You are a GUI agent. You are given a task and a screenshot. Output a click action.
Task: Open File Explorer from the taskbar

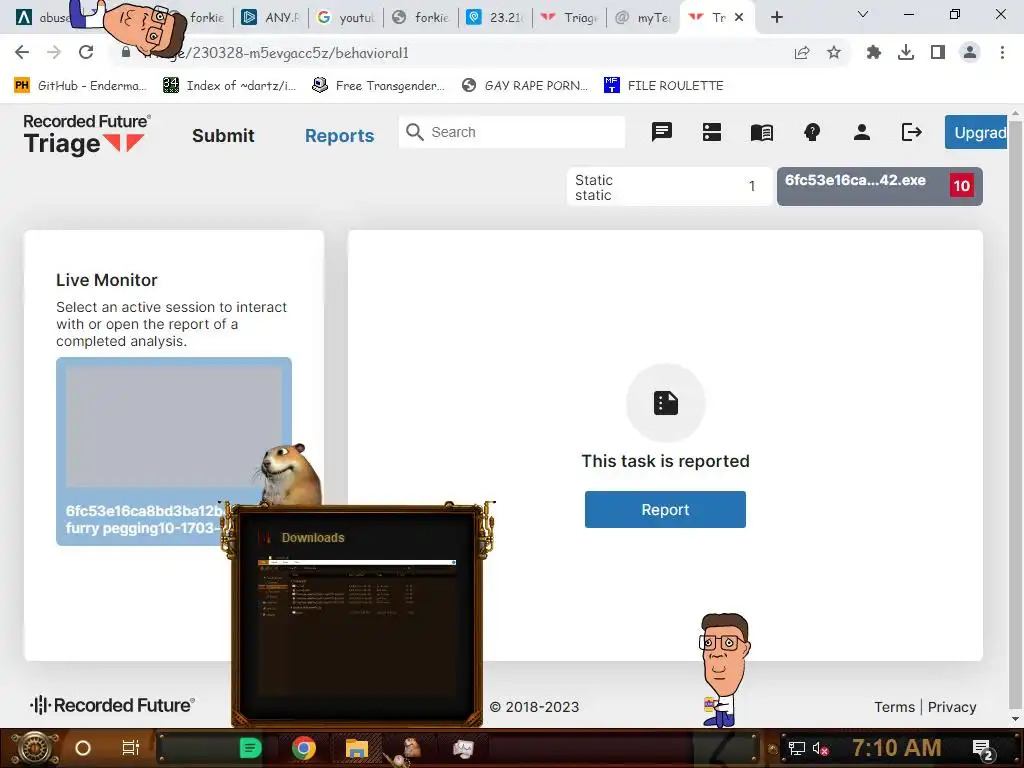click(357, 748)
